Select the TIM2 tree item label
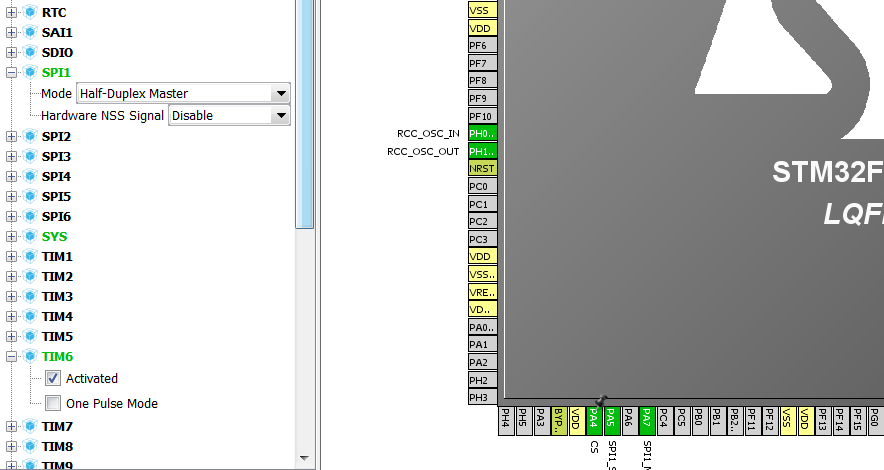 point(57,277)
